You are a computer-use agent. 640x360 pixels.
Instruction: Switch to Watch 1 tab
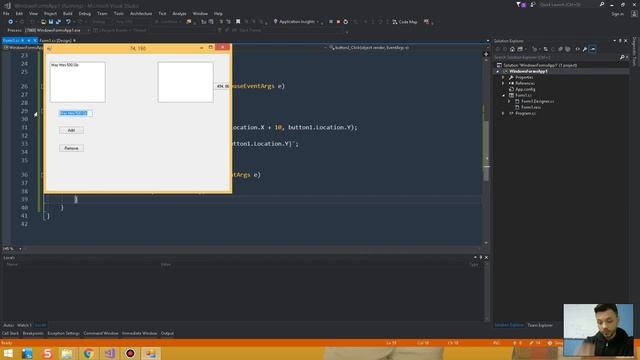pos(24,325)
